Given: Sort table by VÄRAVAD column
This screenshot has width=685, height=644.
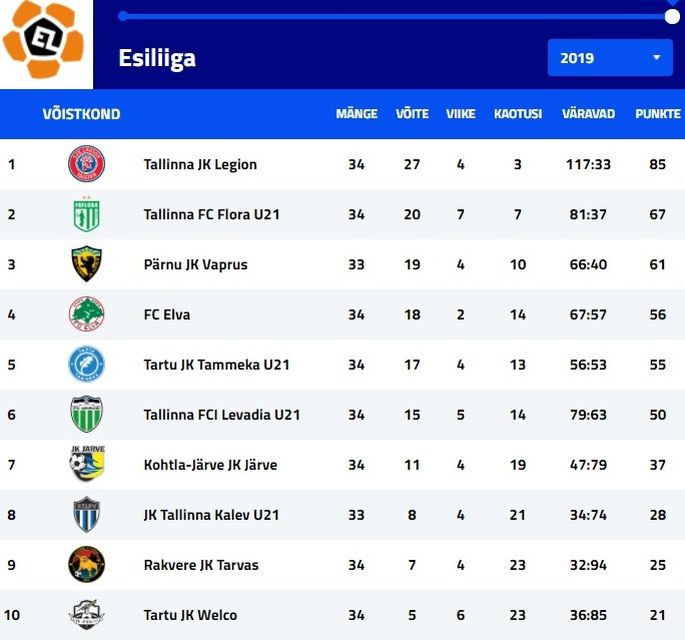Looking at the screenshot, I should pos(588,114).
